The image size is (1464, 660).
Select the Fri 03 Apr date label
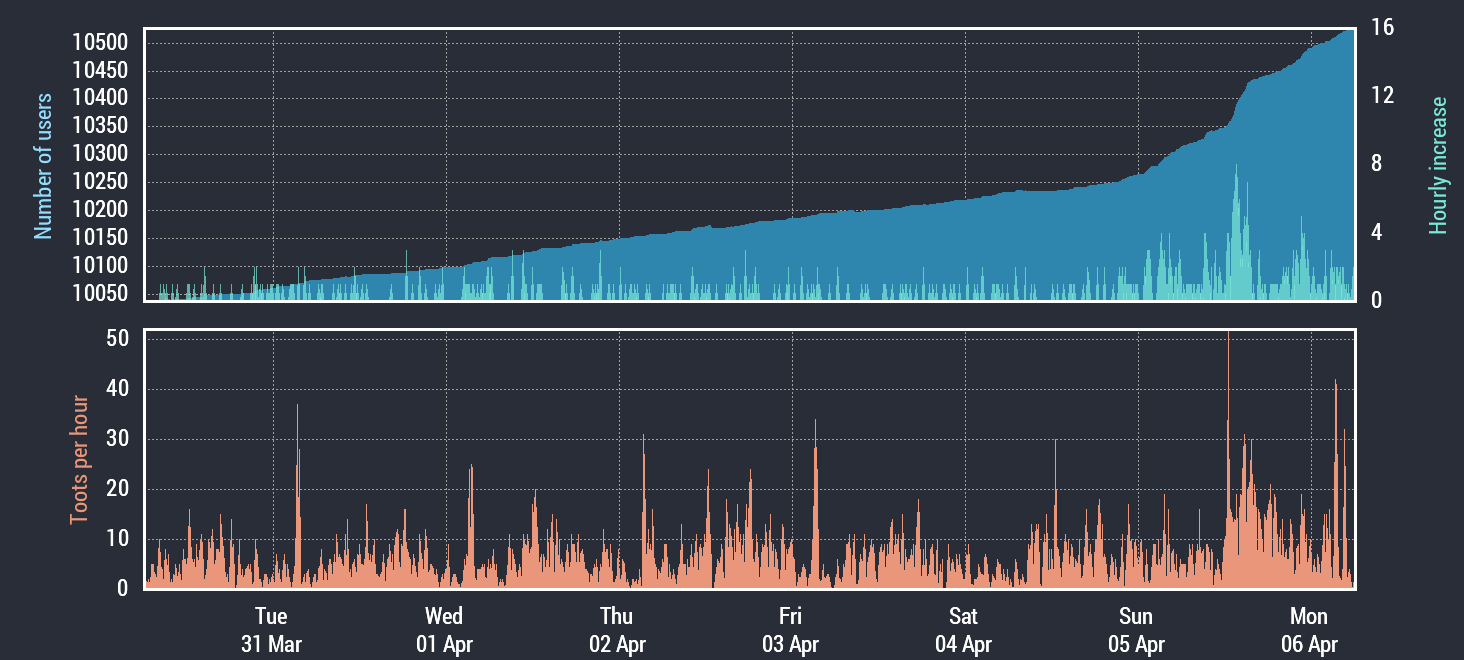[790, 629]
